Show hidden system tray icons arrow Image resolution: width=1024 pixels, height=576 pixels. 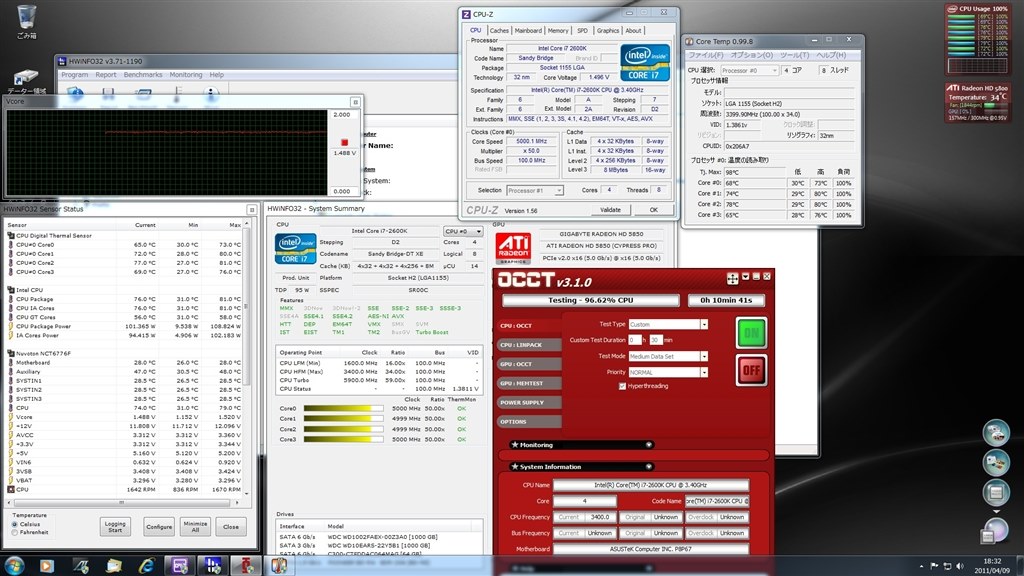(x=921, y=566)
